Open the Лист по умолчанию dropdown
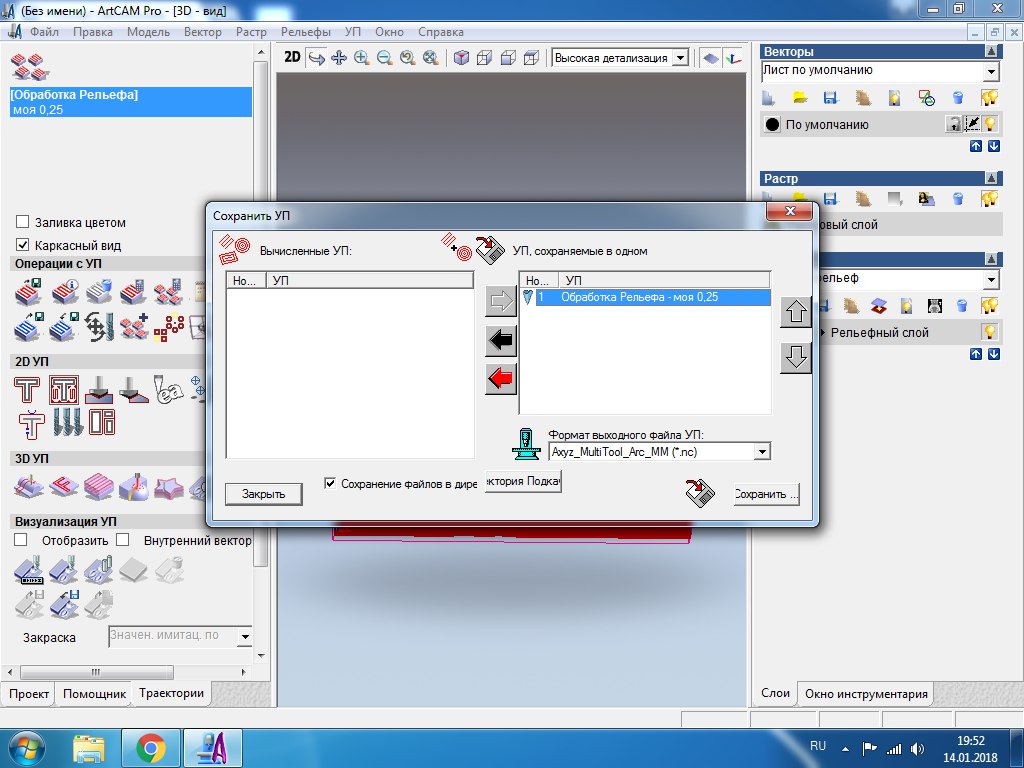The width and height of the screenshot is (1024, 768). 991,71
